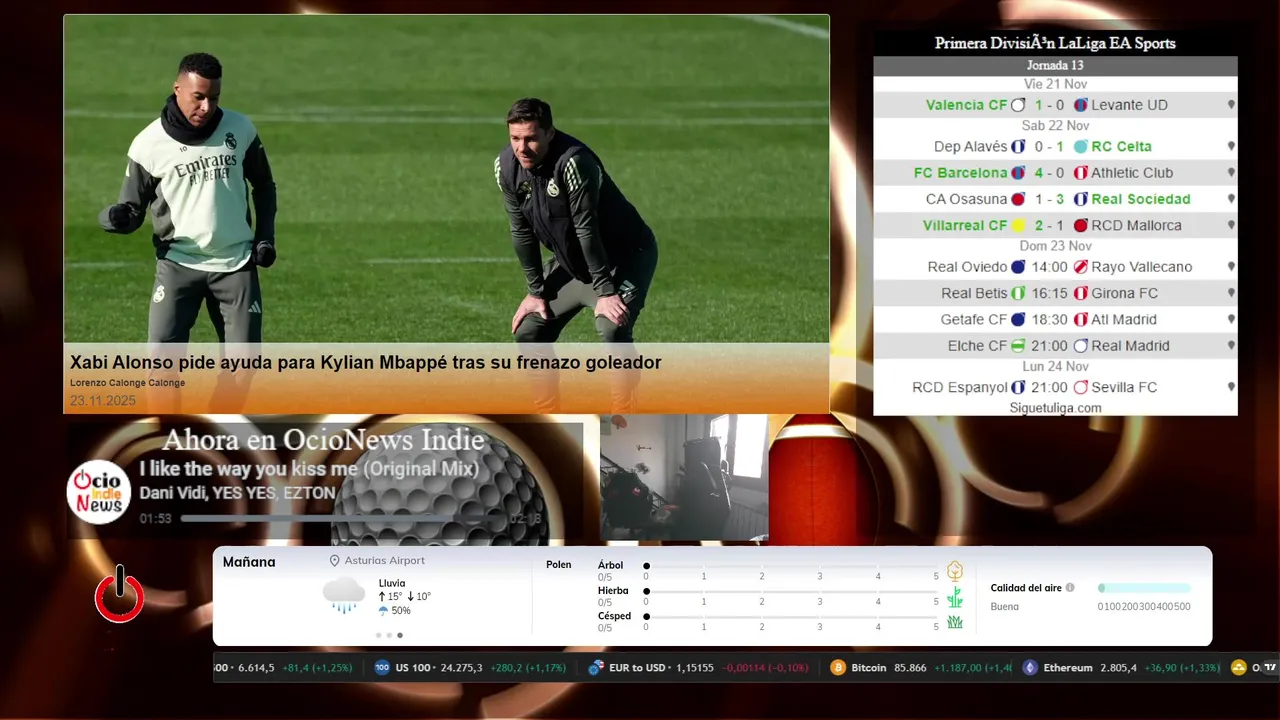Click the Dom 23 Nov date header
1280x720 pixels.
[x=1055, y=246]
